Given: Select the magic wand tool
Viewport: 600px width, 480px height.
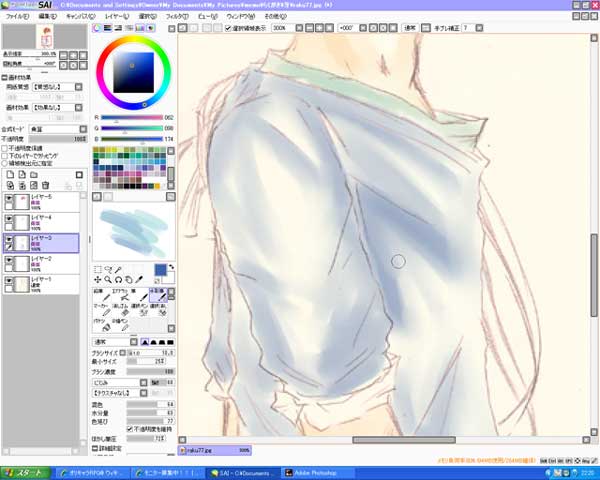Looking at the screenshot, I should (x=118, y=269).
